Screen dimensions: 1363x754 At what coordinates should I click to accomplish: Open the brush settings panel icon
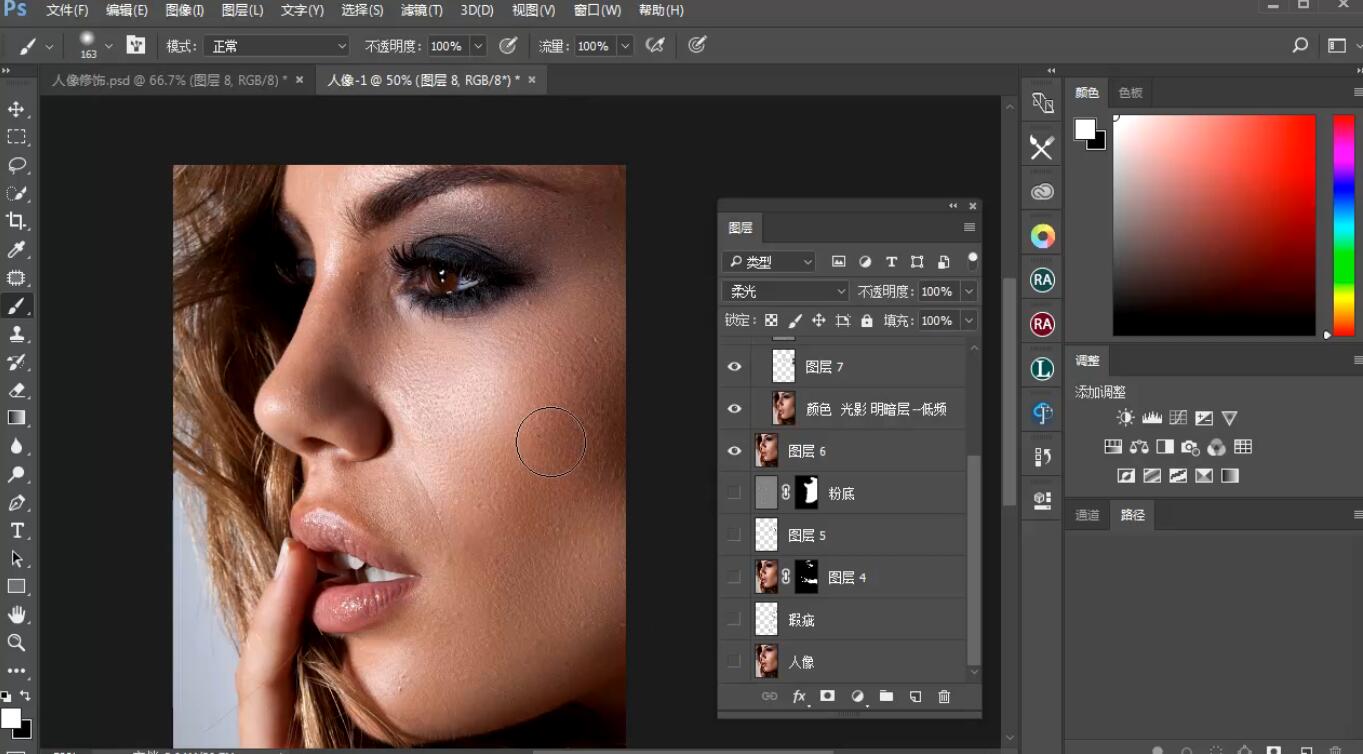[136, 45]
